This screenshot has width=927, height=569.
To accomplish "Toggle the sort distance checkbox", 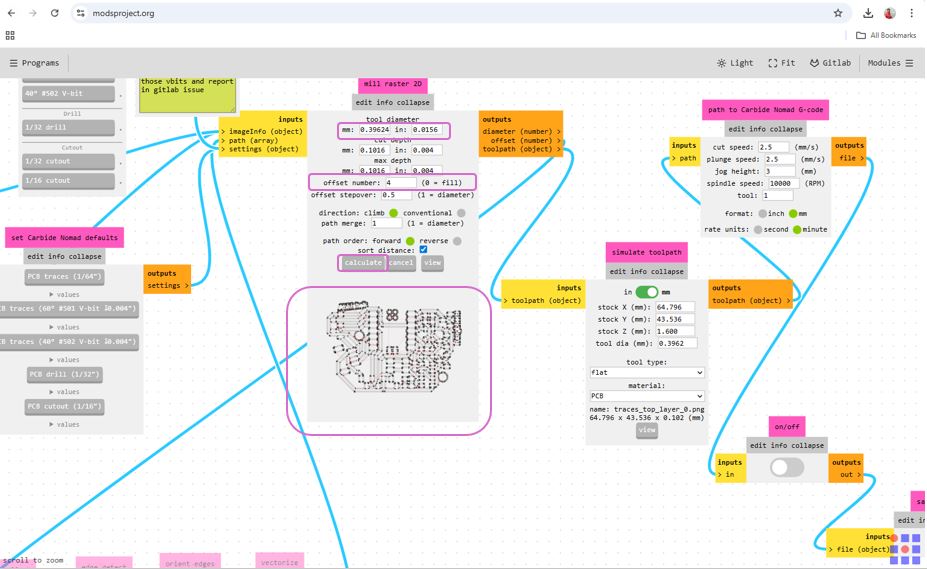I will pyautogui.click(x=423, y=250).
